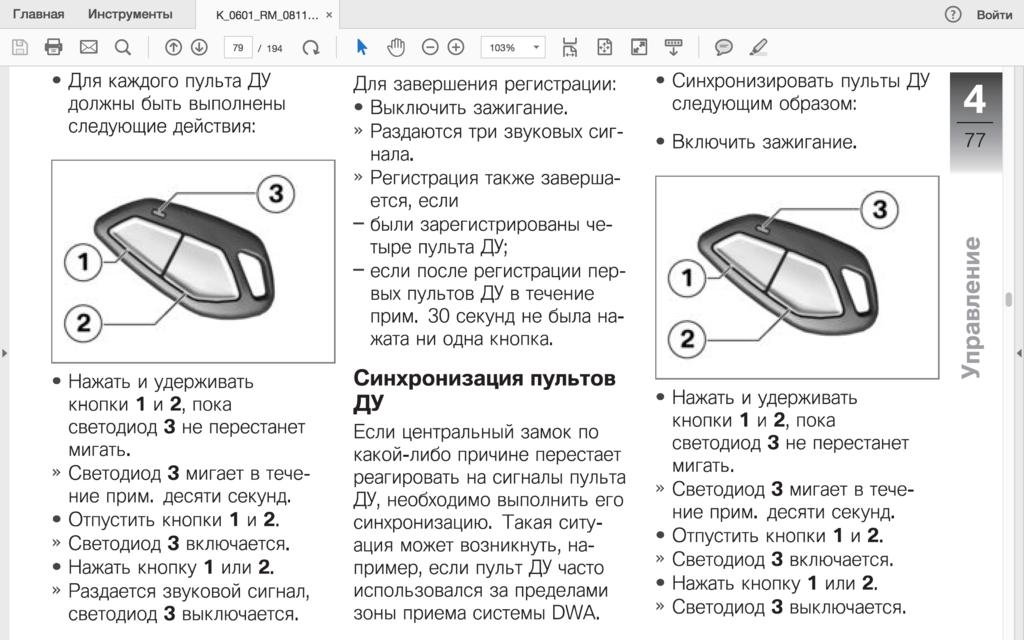Expand the right tools pane arrow
Screen dimensions: 1024x640
pyautogui.click(x=1018, y=353)
